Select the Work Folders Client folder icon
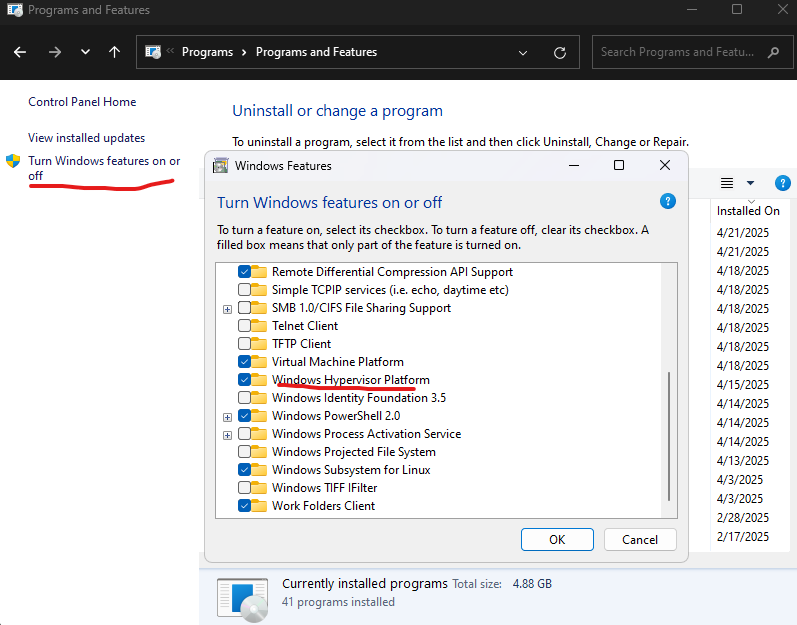This screenshot has width=797, height=625. point(259,506)
